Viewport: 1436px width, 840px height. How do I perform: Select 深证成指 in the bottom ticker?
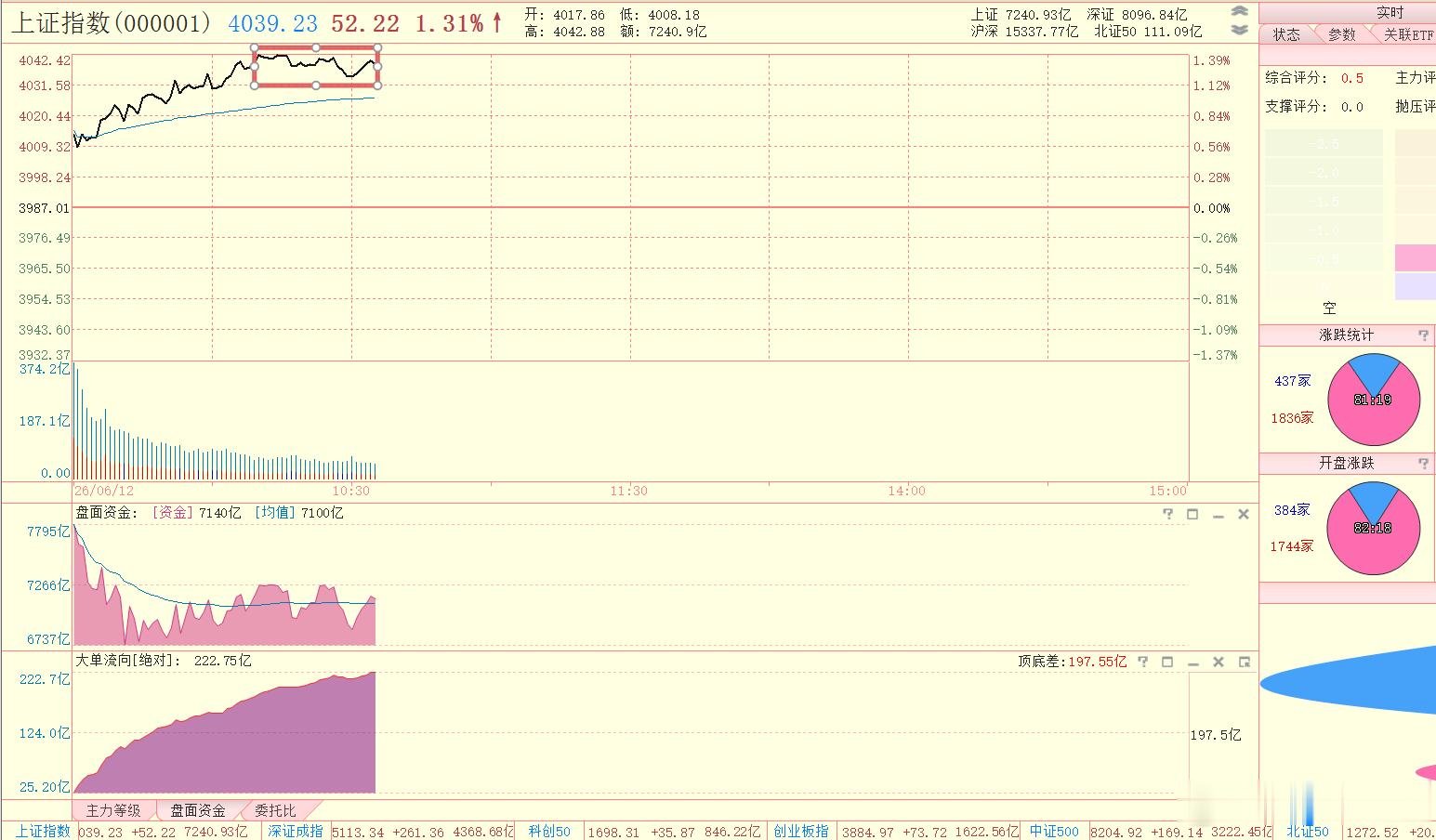(296, 832)
